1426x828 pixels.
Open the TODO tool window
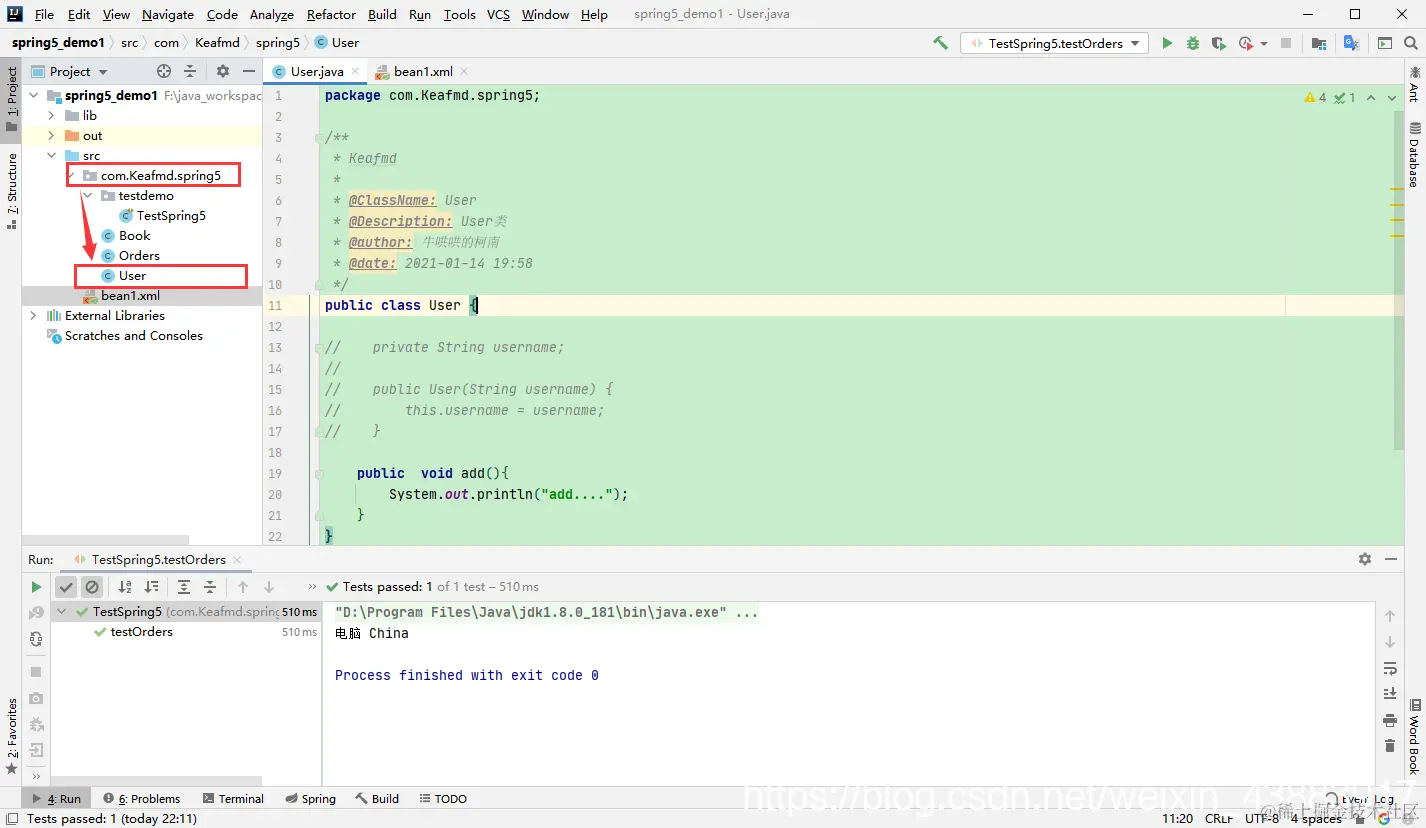[443, 799]
